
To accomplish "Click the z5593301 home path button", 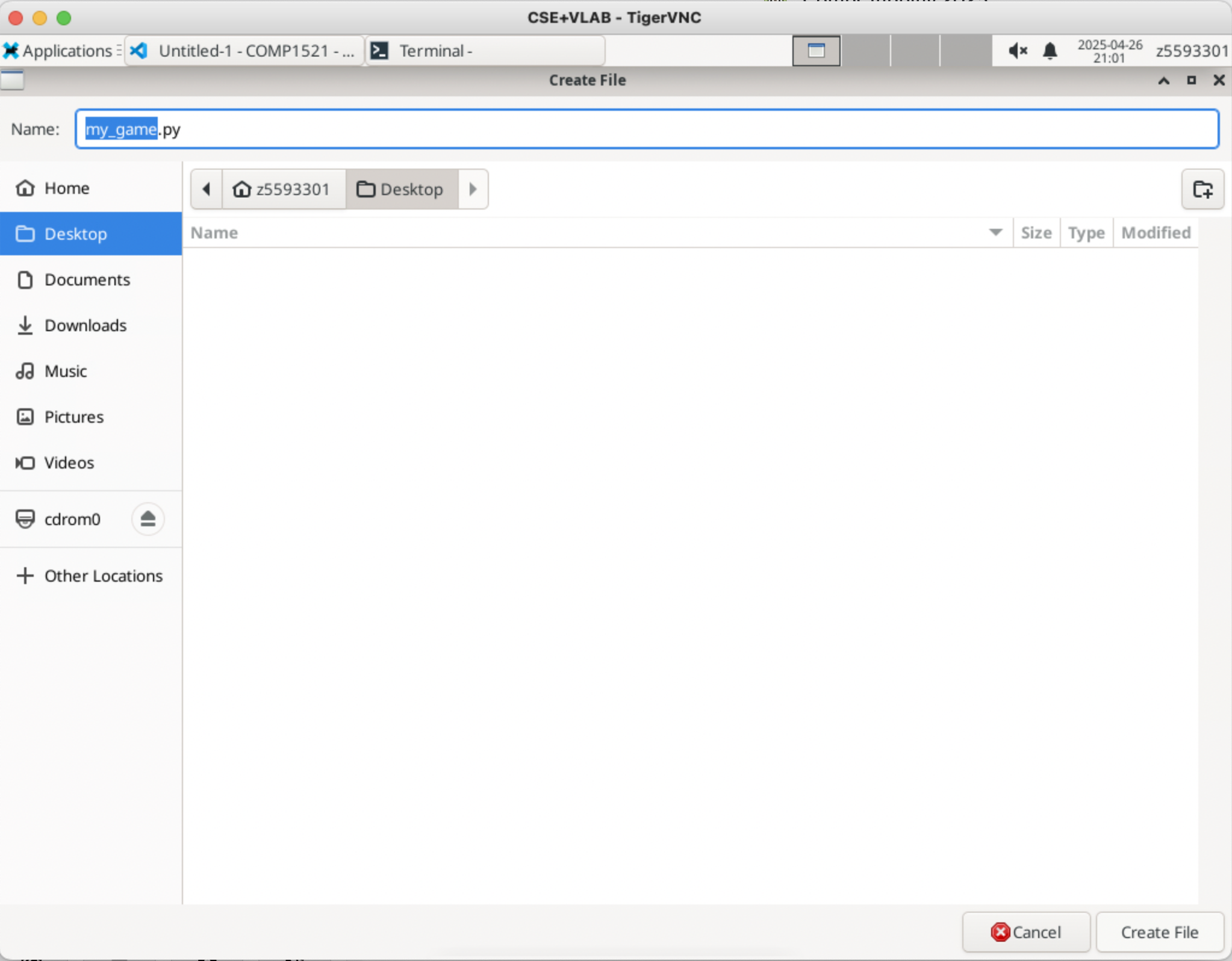I will pyautogui.click(x=283, y=189).
